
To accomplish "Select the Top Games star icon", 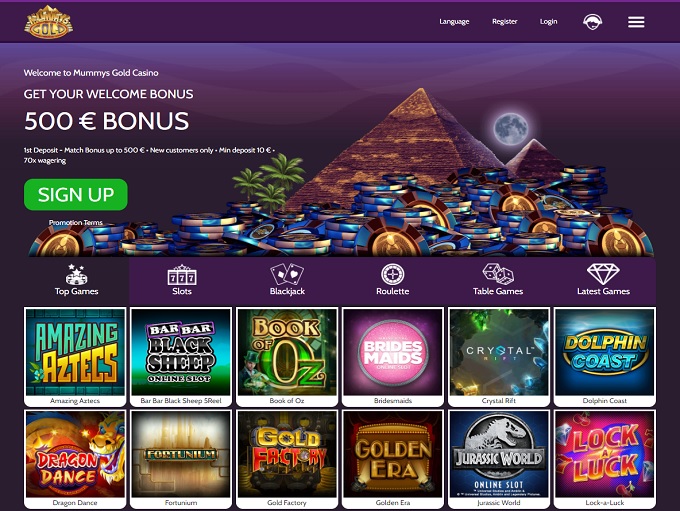I will (76, 275).
